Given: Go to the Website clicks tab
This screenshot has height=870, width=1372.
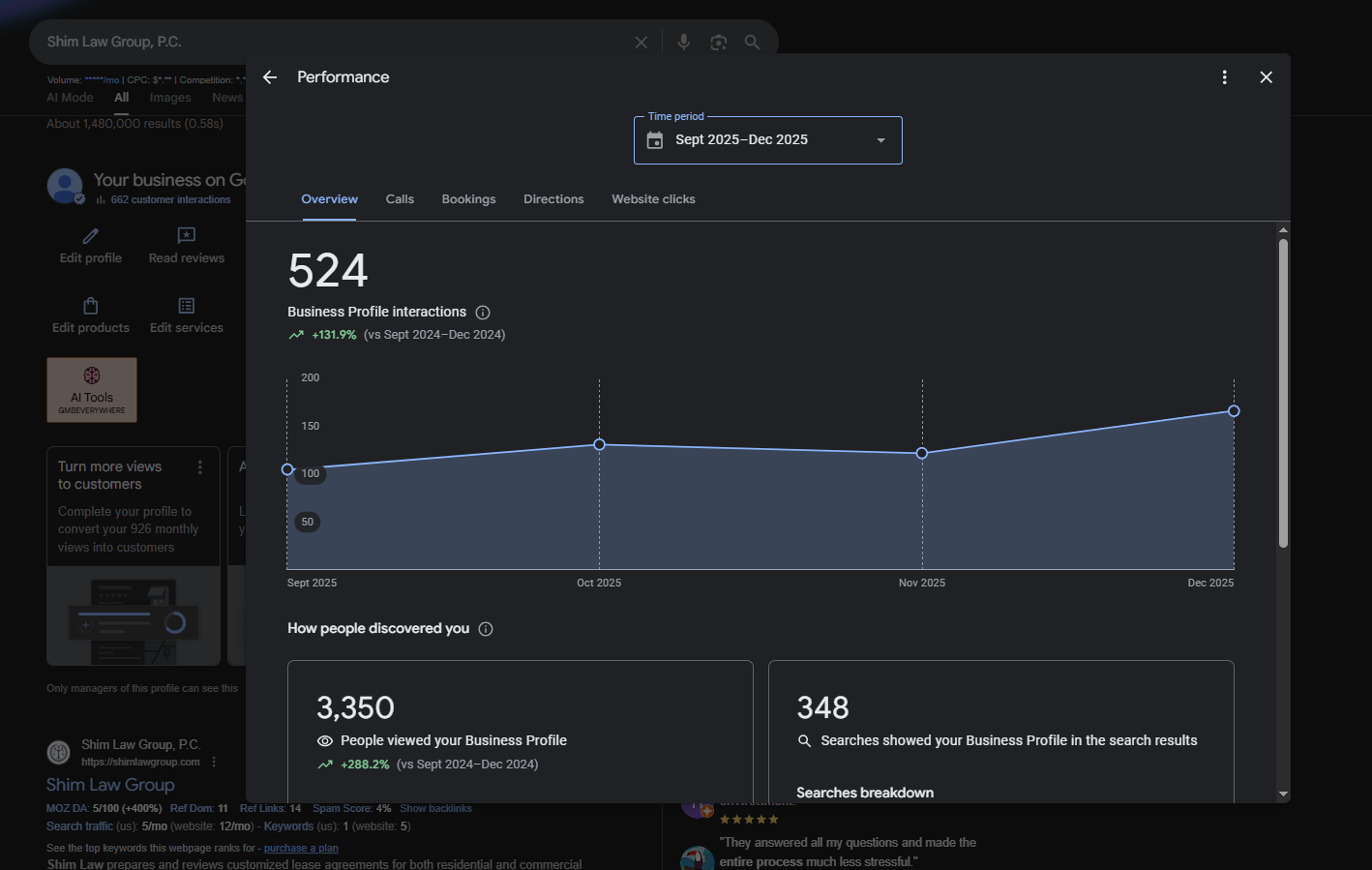Looking at the screenshot, I should click(653, 199).
